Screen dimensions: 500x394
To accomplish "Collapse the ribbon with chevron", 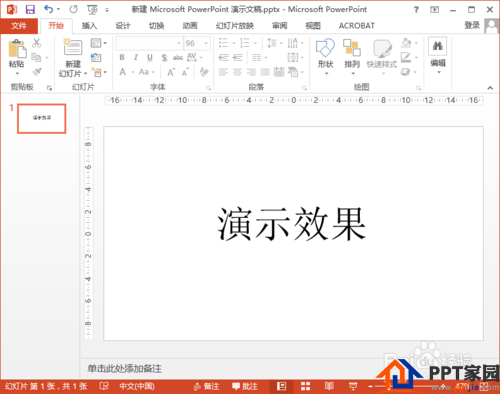I will 490,88.
